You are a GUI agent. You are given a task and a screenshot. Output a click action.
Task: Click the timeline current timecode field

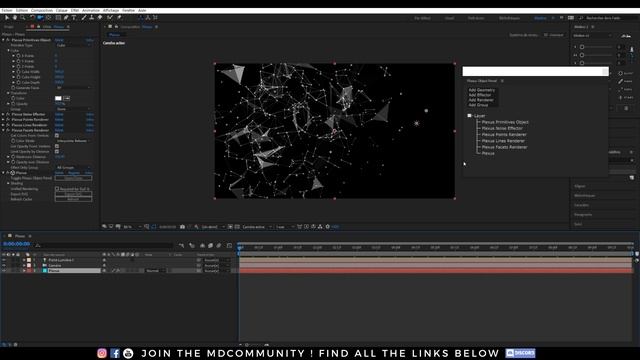16,244
